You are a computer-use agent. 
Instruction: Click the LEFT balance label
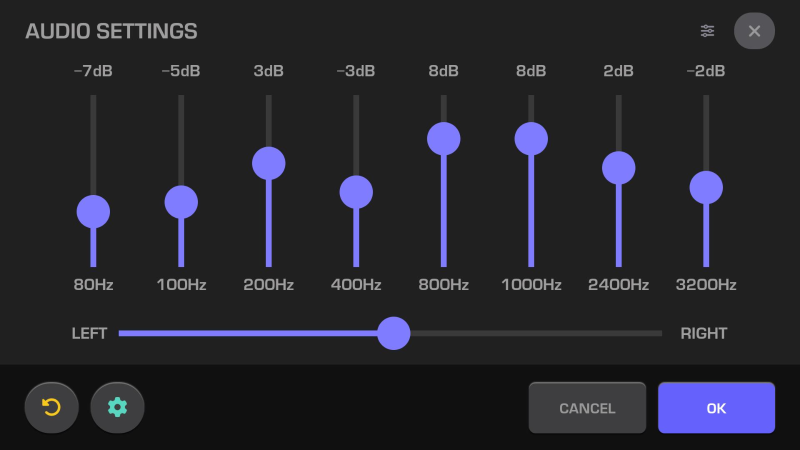[89, 333]
